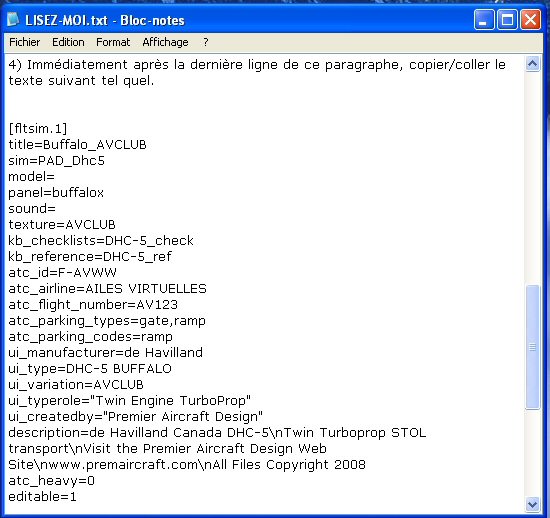
Task: Click the scrollbar down arrow
Action: 532,504
